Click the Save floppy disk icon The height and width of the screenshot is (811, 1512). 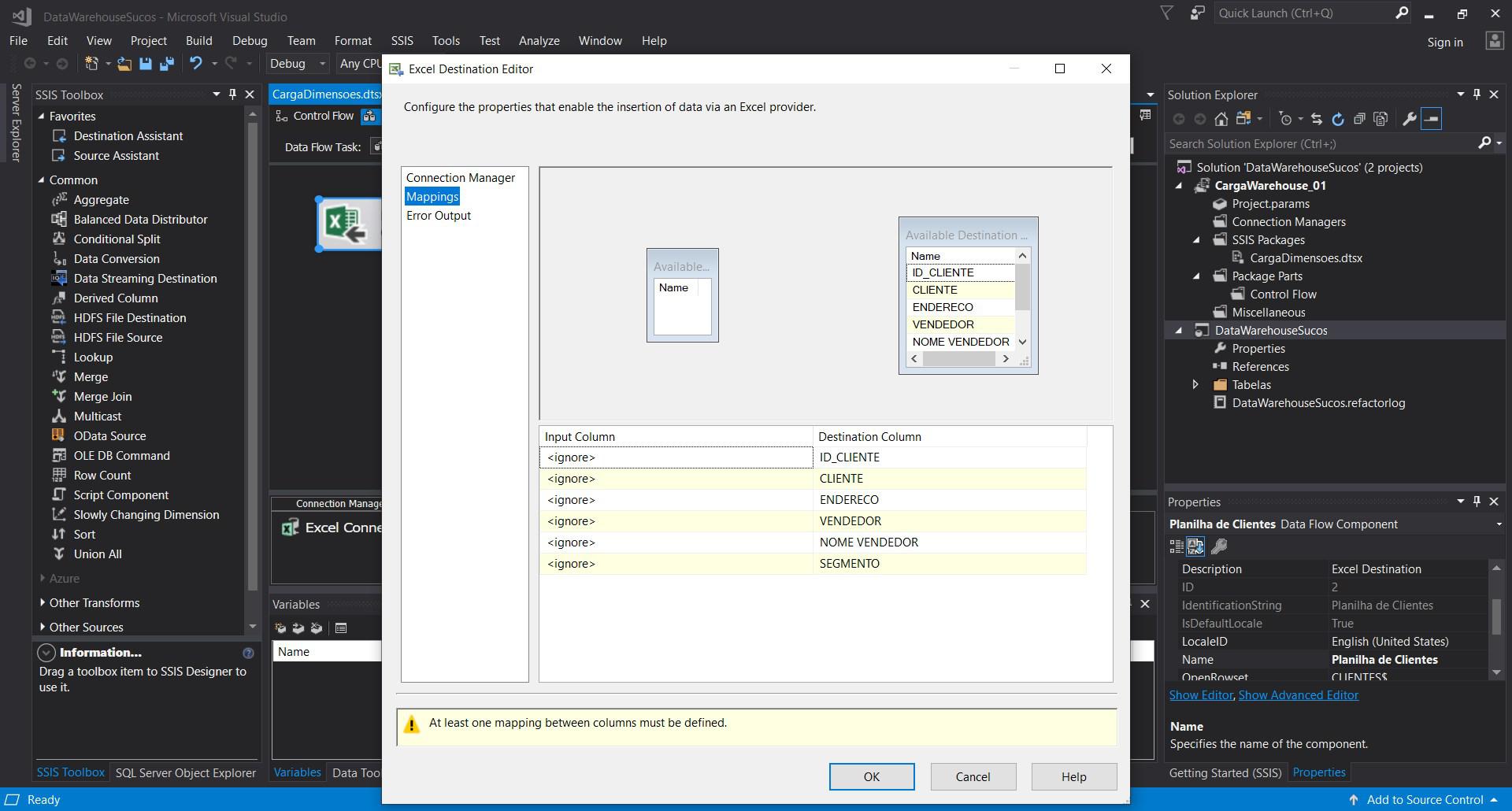(146, 64)
